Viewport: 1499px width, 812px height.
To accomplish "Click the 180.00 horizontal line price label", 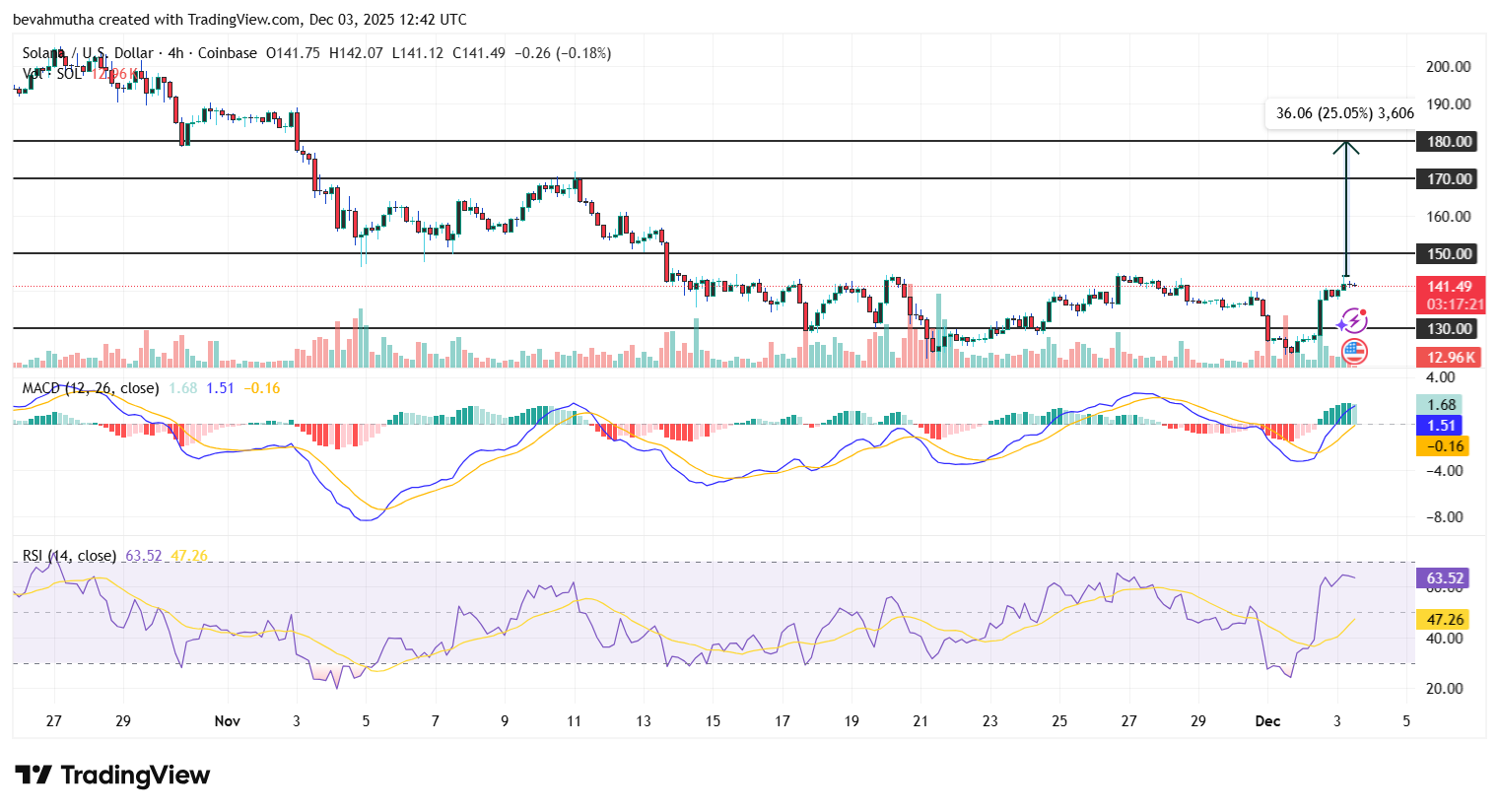I will pos(1449,142).
